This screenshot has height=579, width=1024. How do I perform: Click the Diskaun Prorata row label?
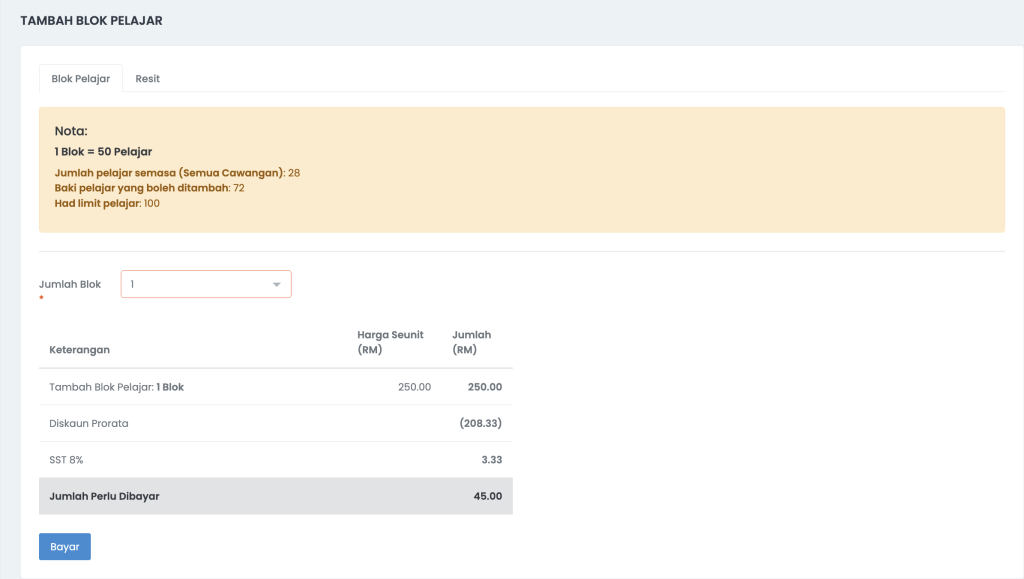coord(88,423)
